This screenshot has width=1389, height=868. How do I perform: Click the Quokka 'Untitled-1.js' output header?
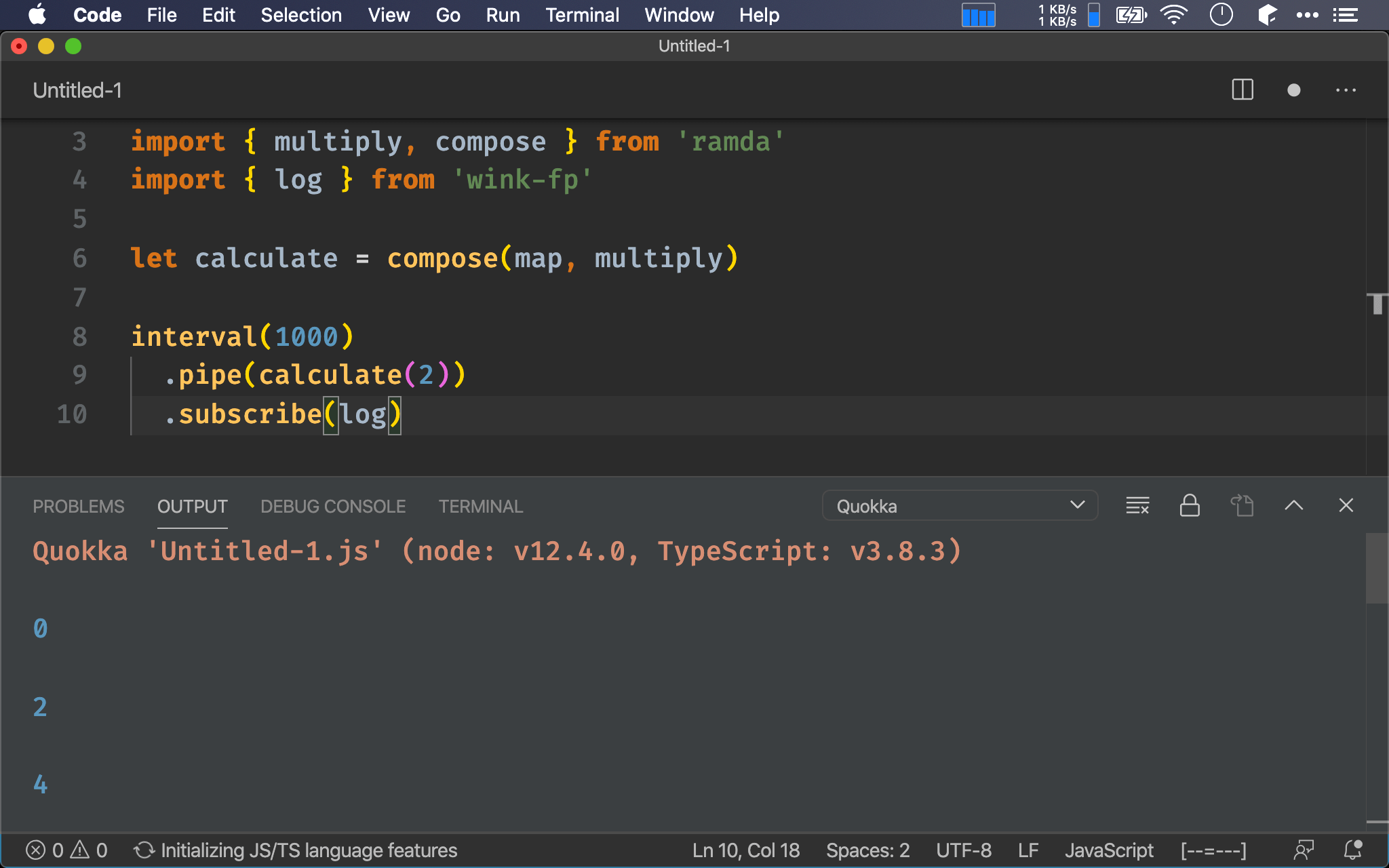coord(497,551)
